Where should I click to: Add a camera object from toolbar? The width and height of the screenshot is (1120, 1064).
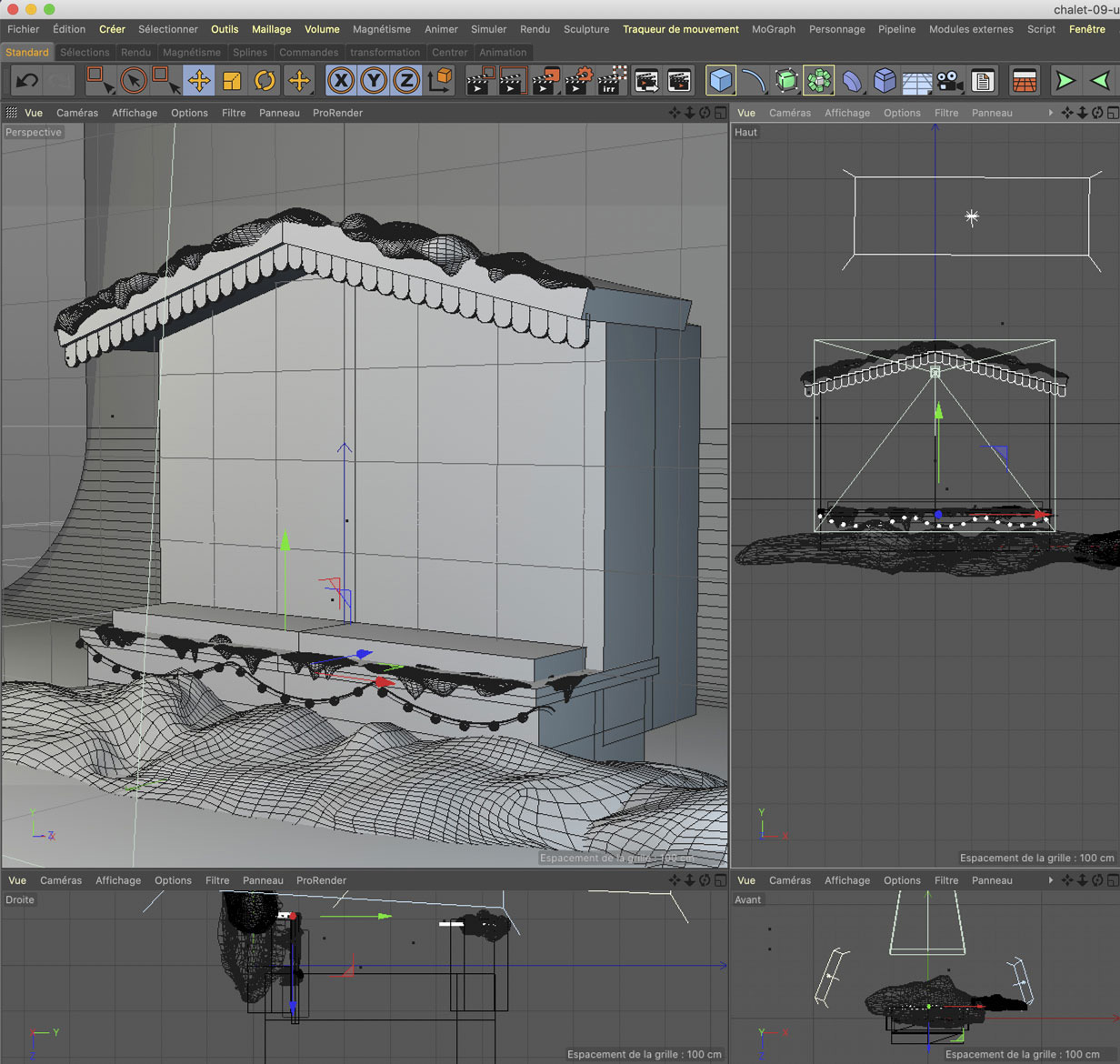click(x=949, y=81)
